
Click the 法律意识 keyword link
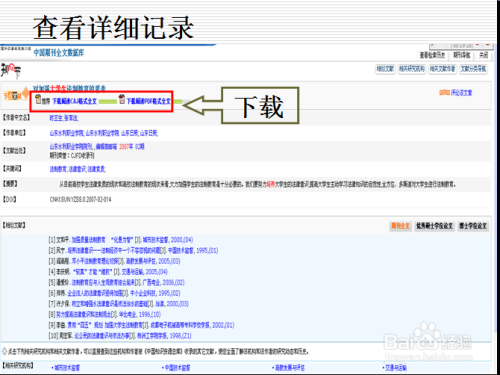77,169
